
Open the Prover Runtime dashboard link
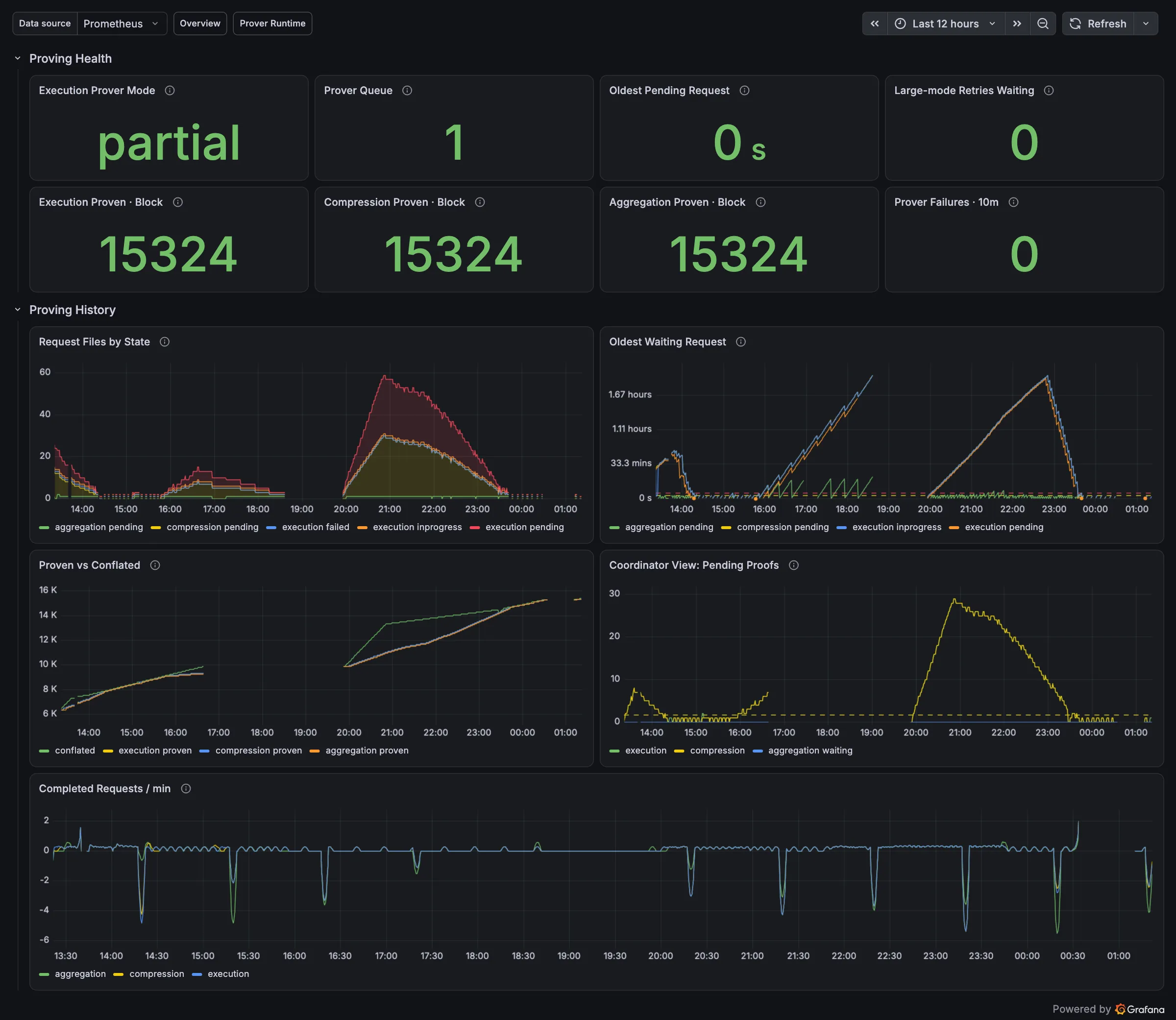click(x=272, y=24)
